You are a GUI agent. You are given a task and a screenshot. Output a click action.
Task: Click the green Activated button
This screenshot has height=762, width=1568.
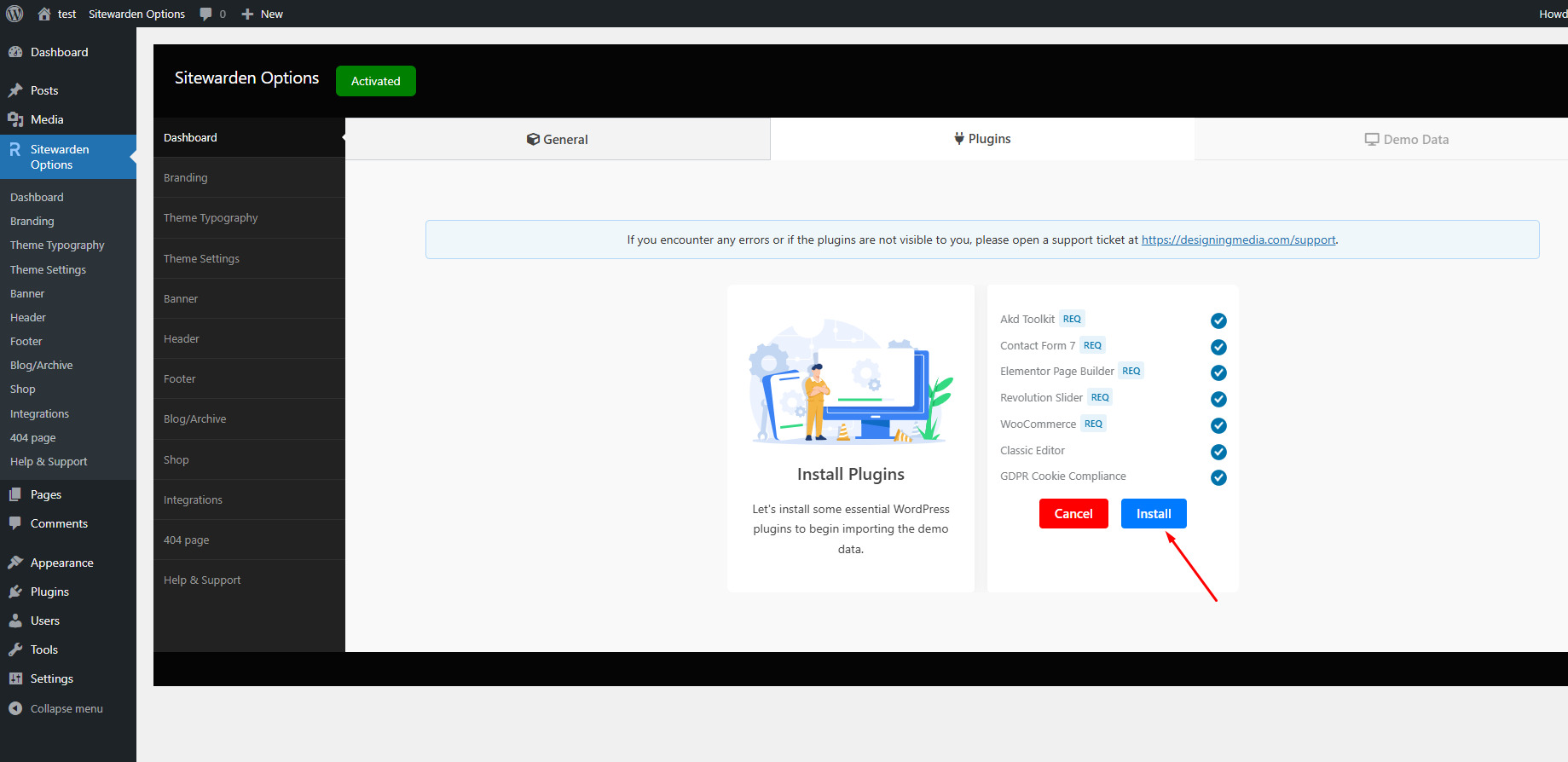tap(376, 81)
